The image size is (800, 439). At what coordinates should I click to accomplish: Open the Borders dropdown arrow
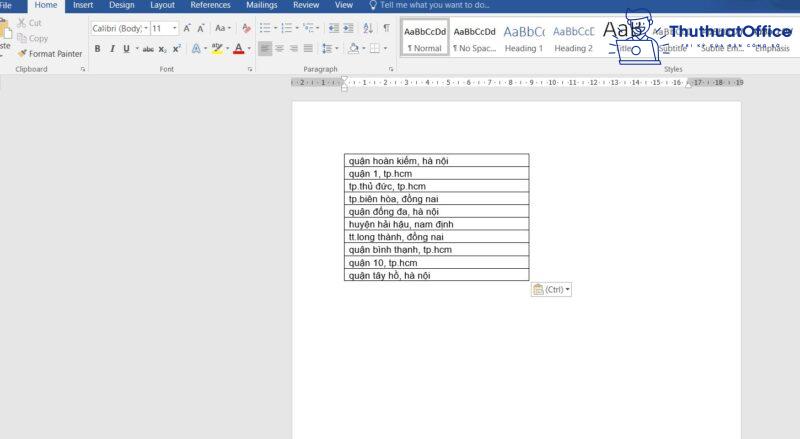click(385, 49)
